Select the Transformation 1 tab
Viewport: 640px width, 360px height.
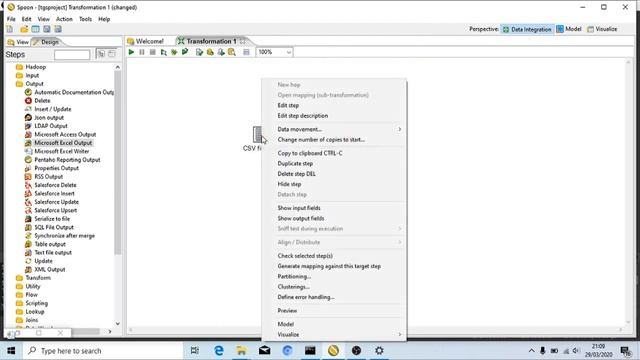[x=211, y=41]
